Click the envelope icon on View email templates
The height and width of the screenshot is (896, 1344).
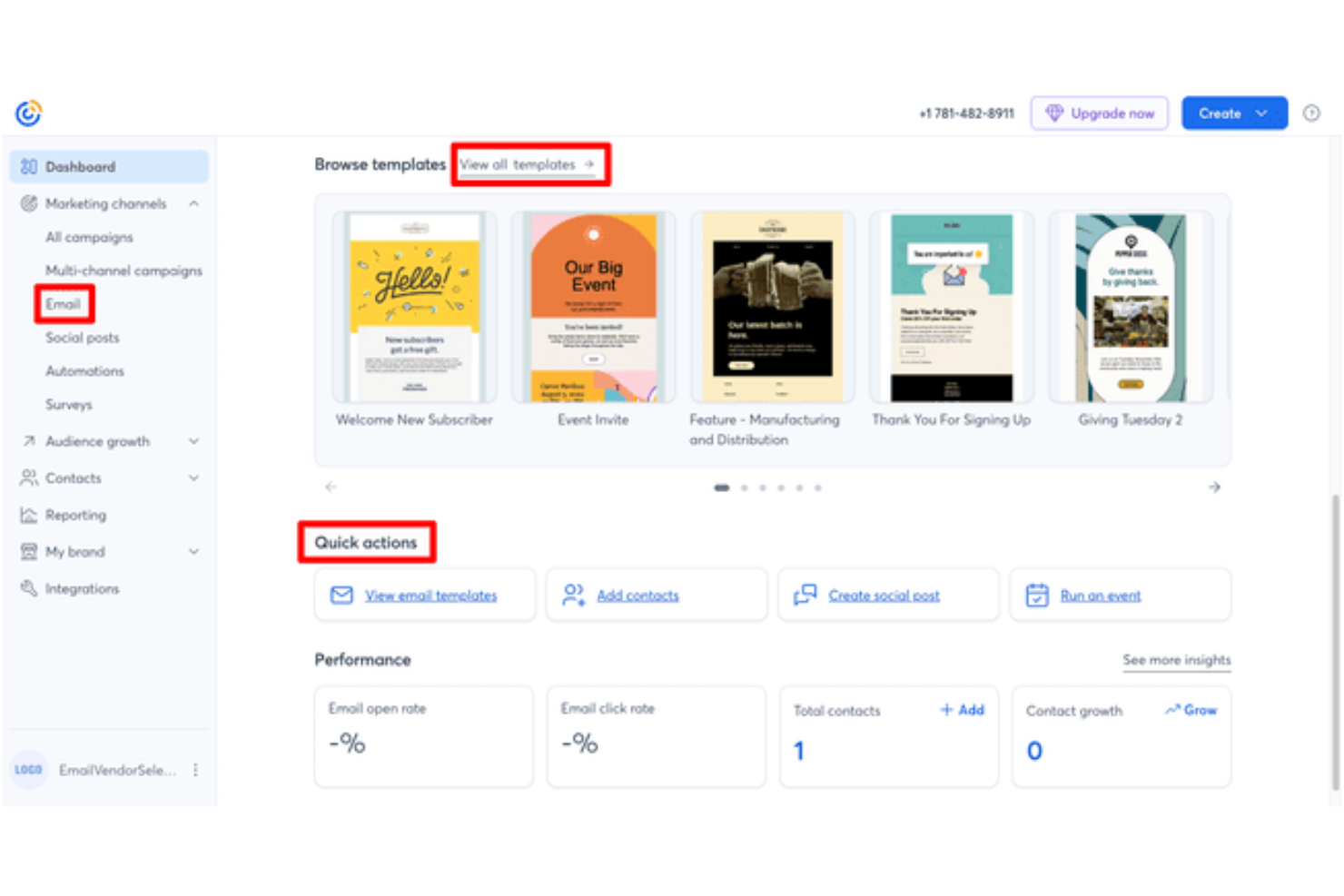[341, 595]
